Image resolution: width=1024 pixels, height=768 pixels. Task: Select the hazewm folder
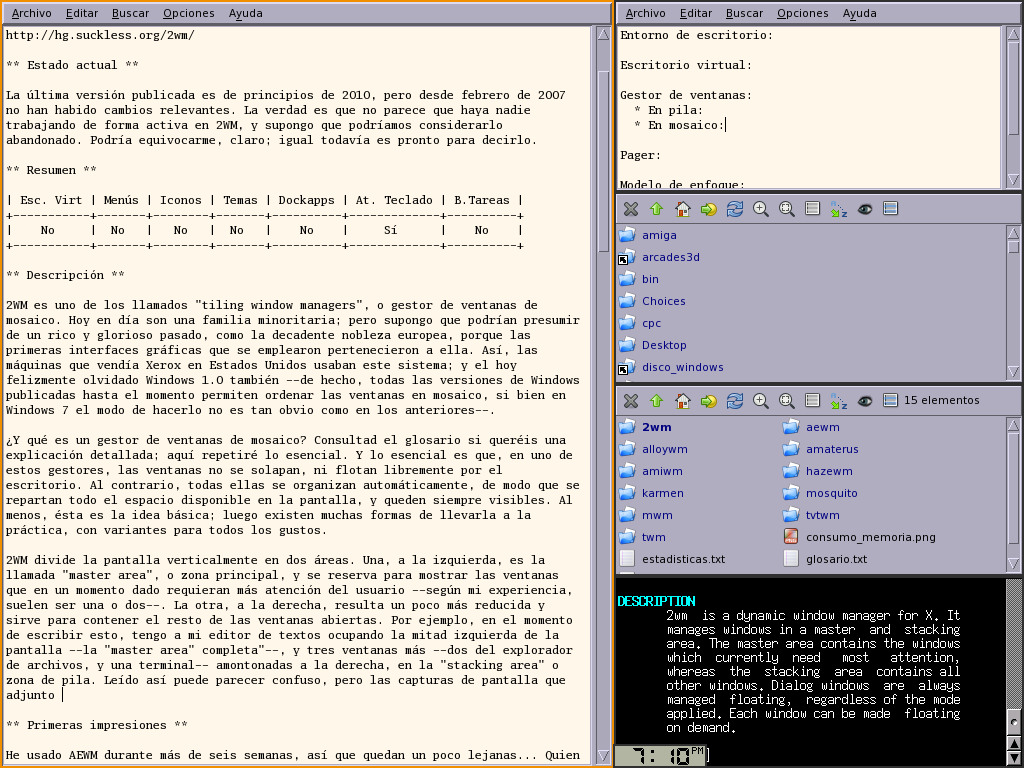818,471
